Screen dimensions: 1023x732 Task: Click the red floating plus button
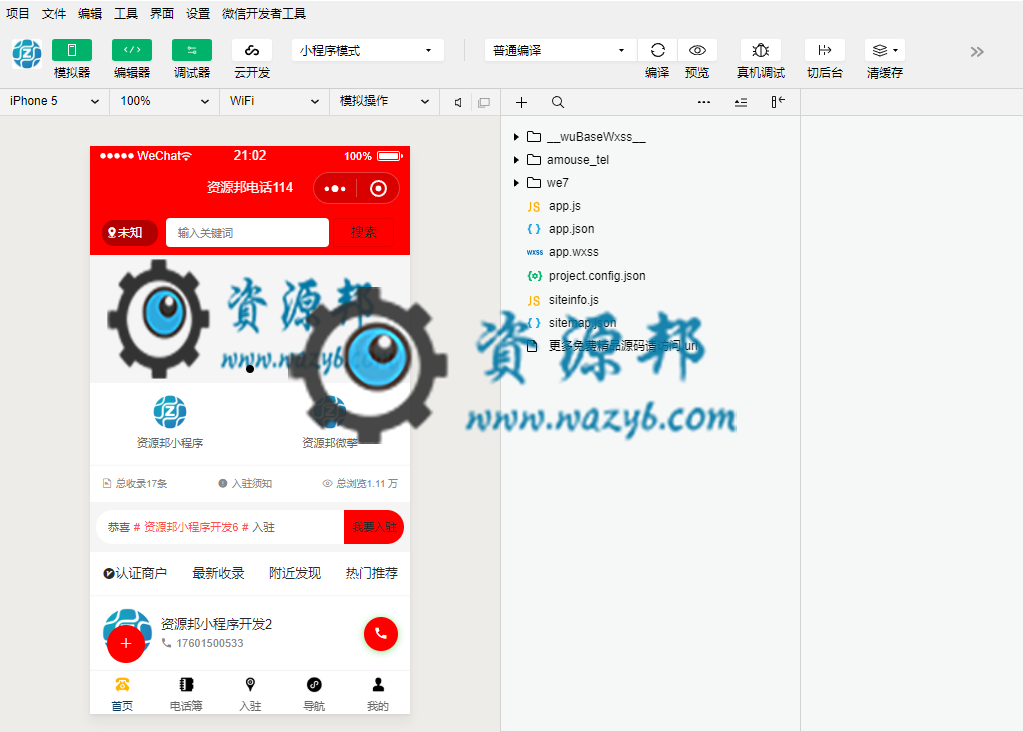click(x=126, y=644)
